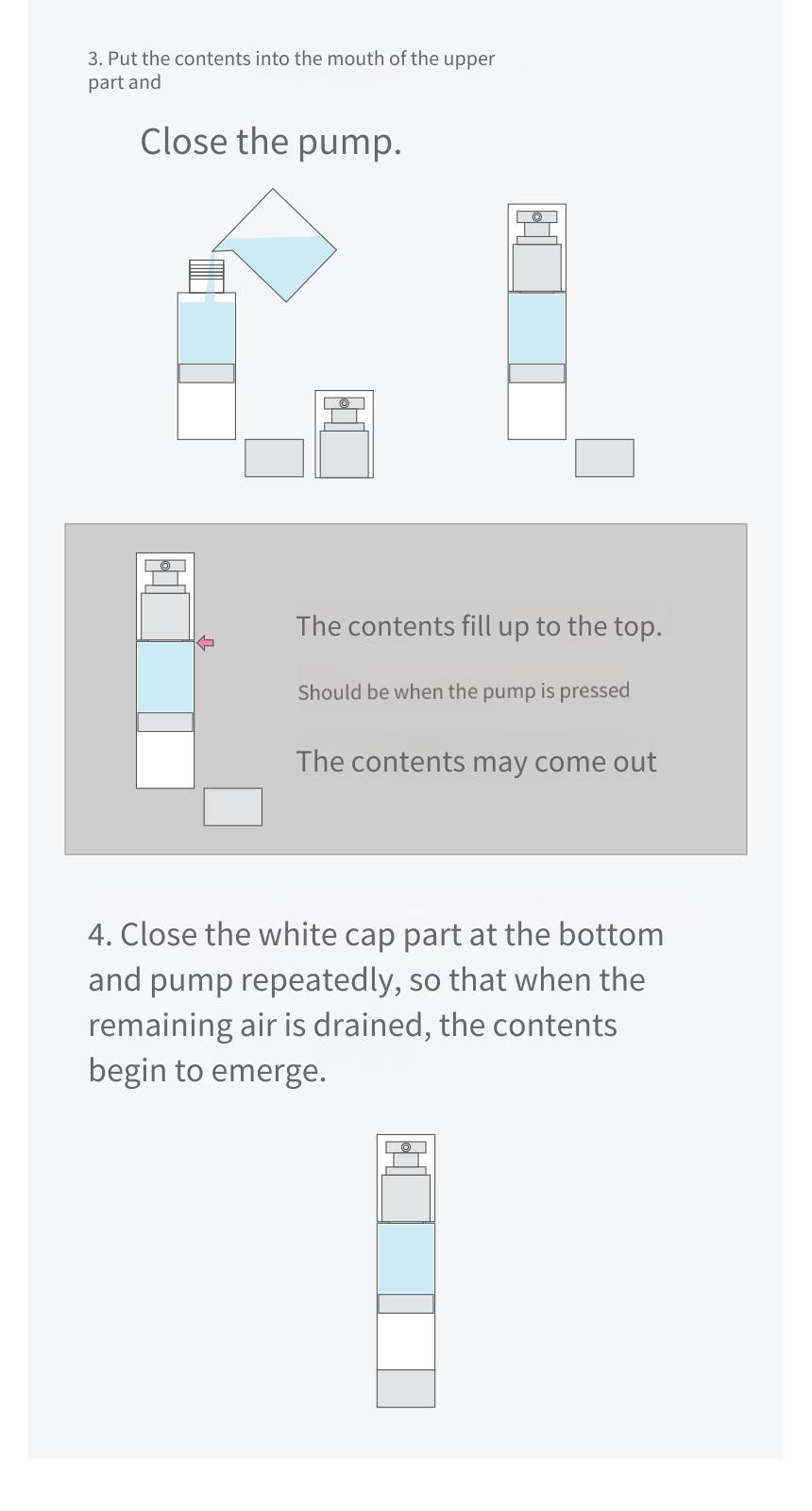Click 'The contents may come out' text

[476, 762]
